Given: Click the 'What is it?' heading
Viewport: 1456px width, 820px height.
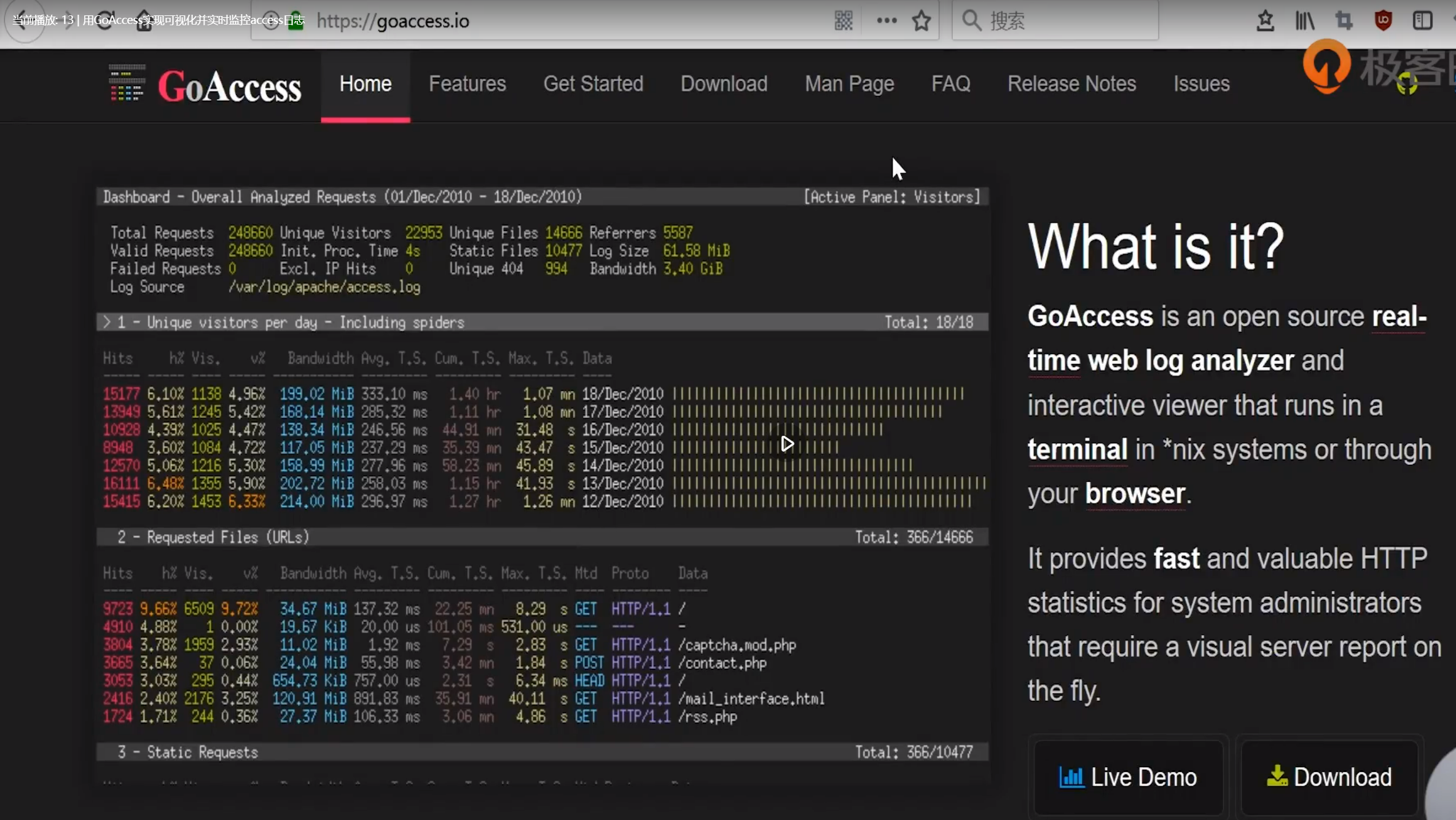Looking at the screenshot, I should pyautogui.click(x=1156, y=246).
